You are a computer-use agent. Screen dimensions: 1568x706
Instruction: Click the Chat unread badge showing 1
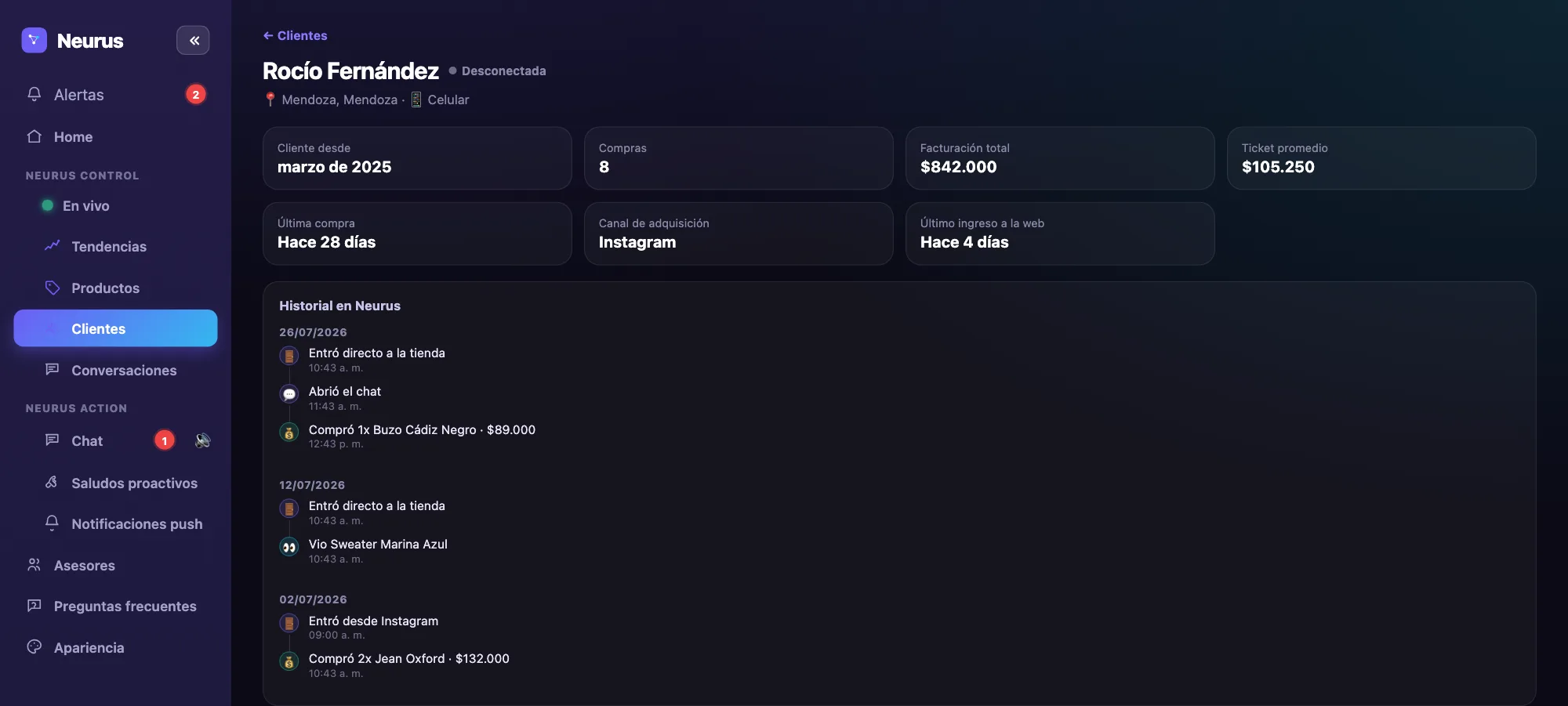tap(165, 440)
